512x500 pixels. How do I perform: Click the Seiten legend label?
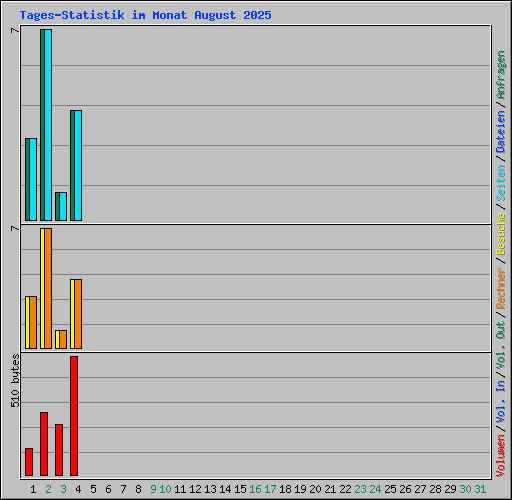click(501, 183)
